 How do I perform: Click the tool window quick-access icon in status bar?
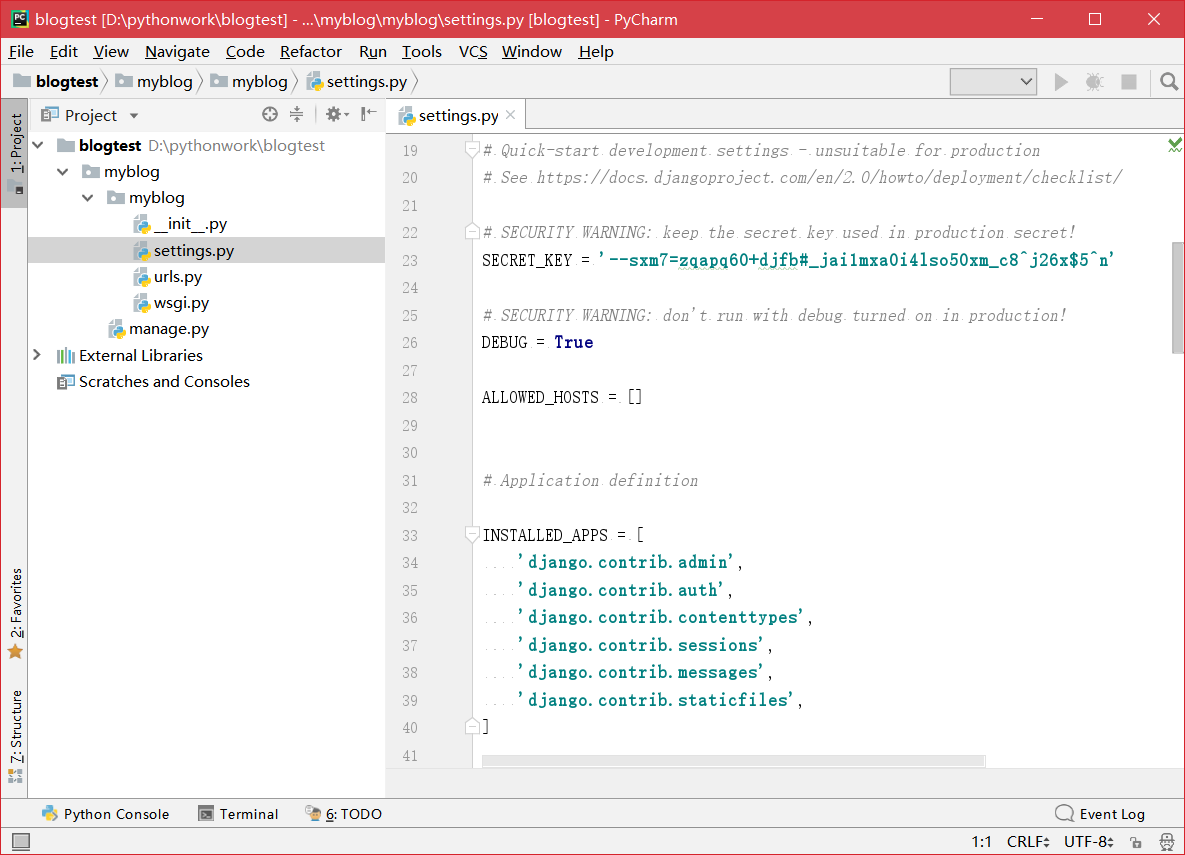click(x=20, y=841)
